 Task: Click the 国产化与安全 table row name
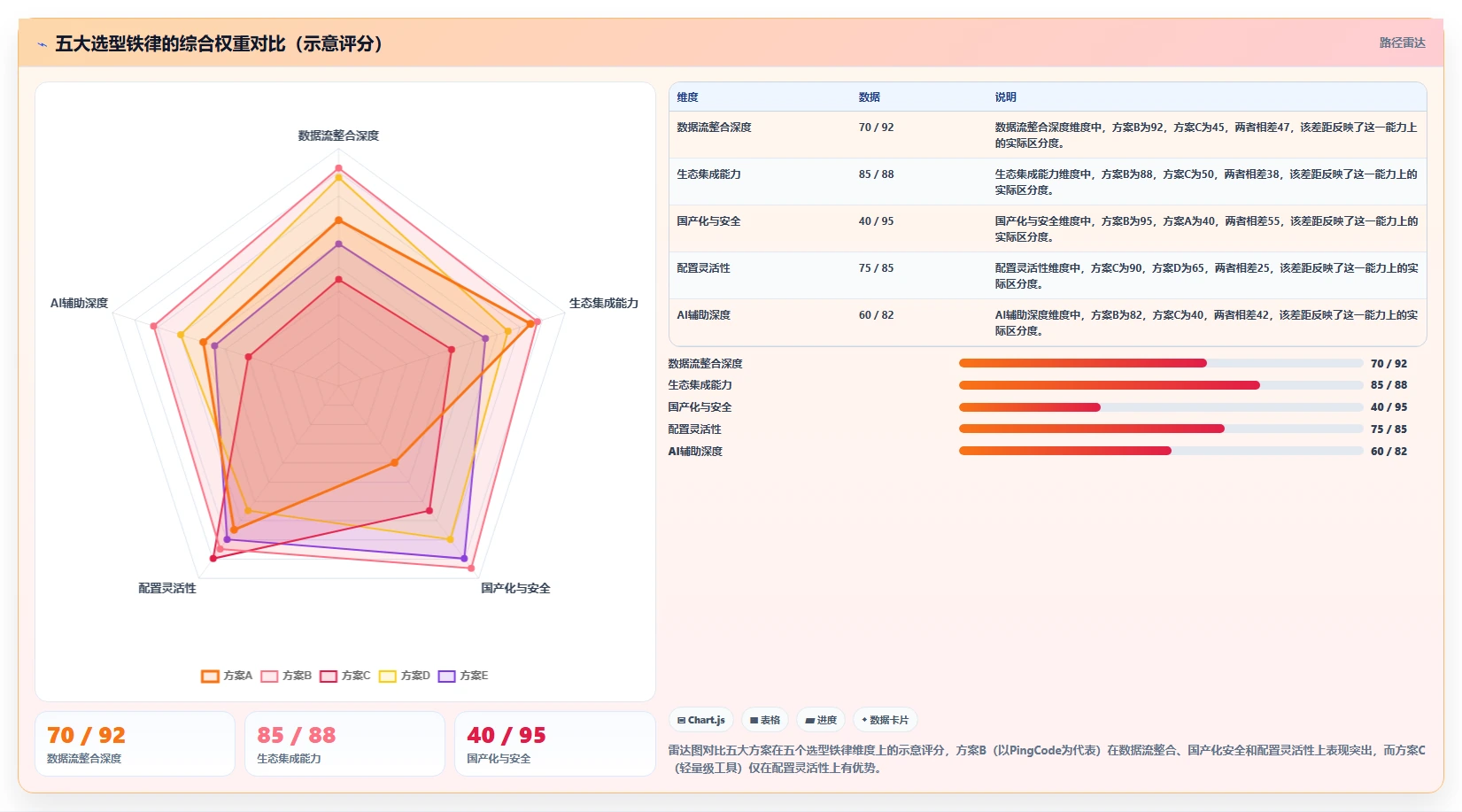coord(708,221)
